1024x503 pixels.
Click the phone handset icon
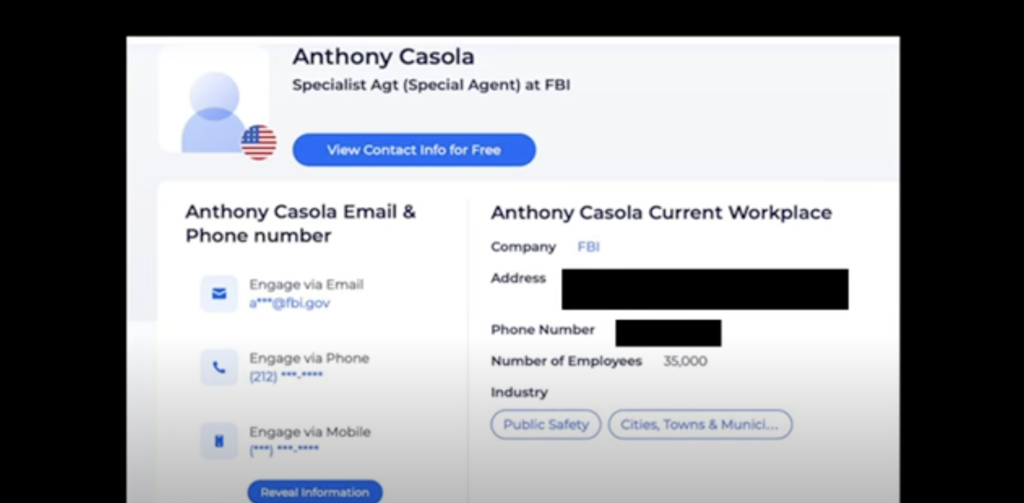coord(219,368)
